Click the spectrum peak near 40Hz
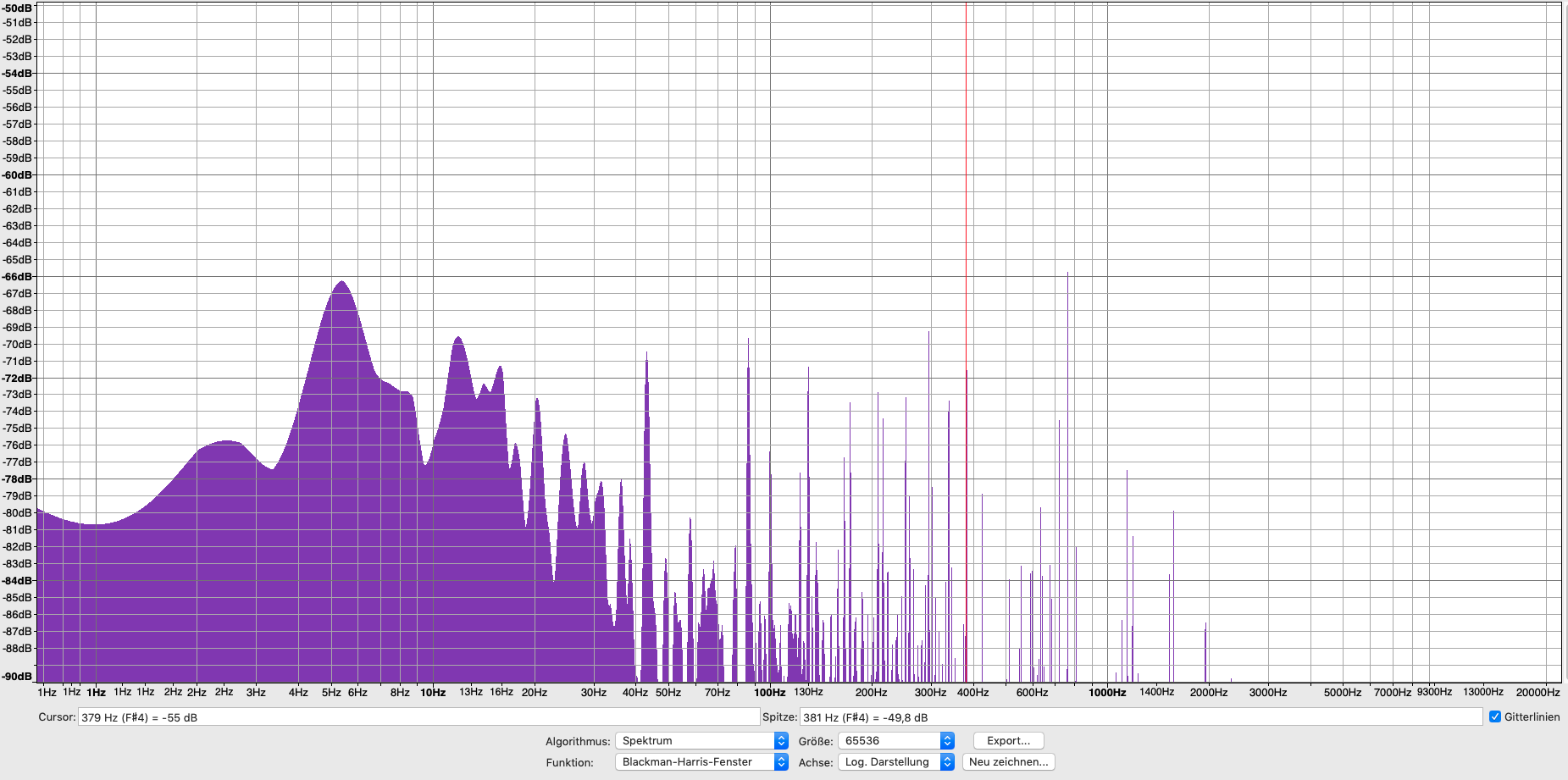The image size is (1568, 780). point(646,356)
